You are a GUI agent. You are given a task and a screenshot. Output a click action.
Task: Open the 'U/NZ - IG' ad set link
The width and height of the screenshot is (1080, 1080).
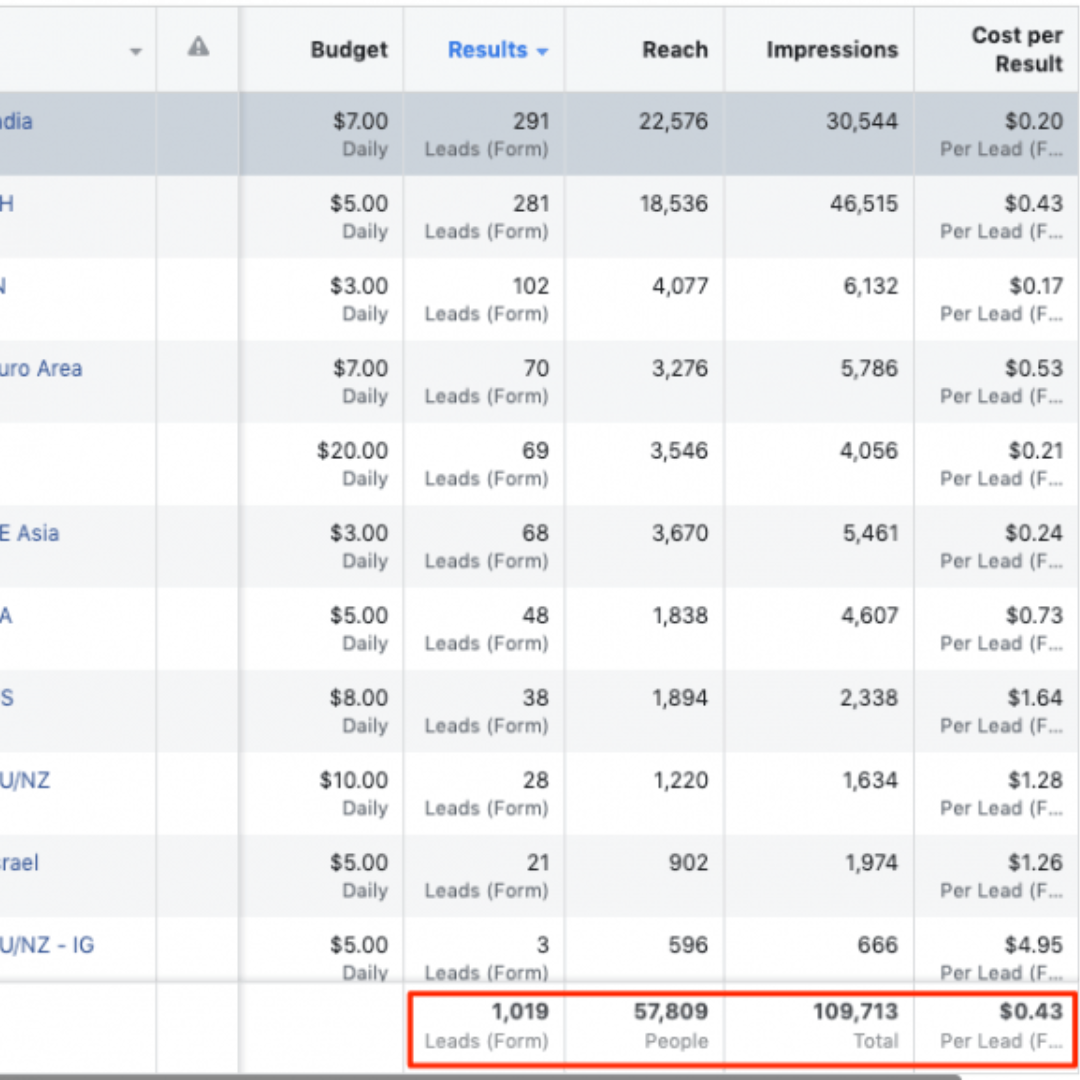[x=47, y=945]
